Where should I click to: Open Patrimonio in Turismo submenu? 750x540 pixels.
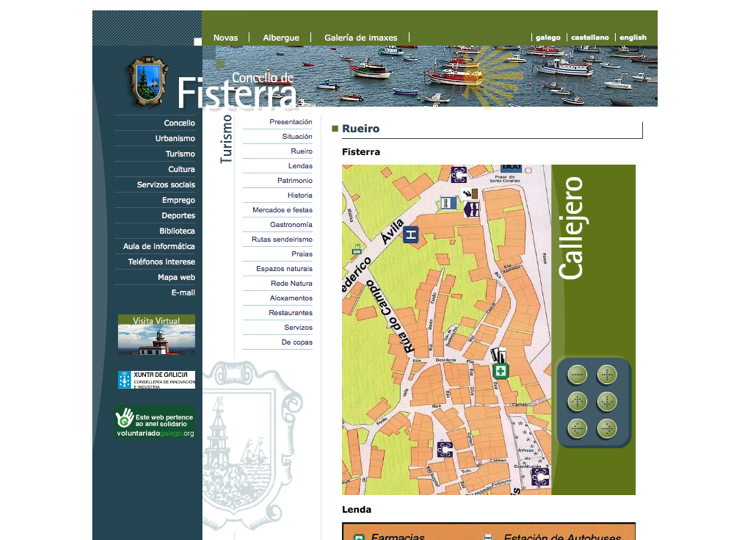click(x=295, y=180)
